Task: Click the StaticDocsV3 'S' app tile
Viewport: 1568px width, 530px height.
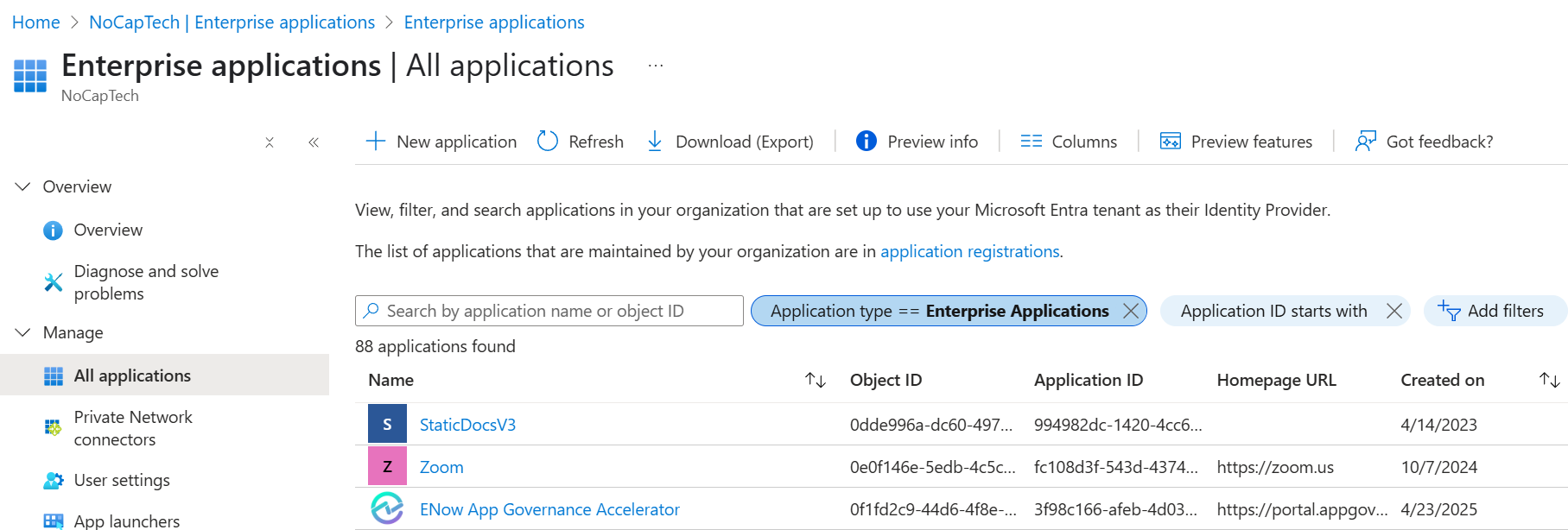Action: tap(387, 424)
